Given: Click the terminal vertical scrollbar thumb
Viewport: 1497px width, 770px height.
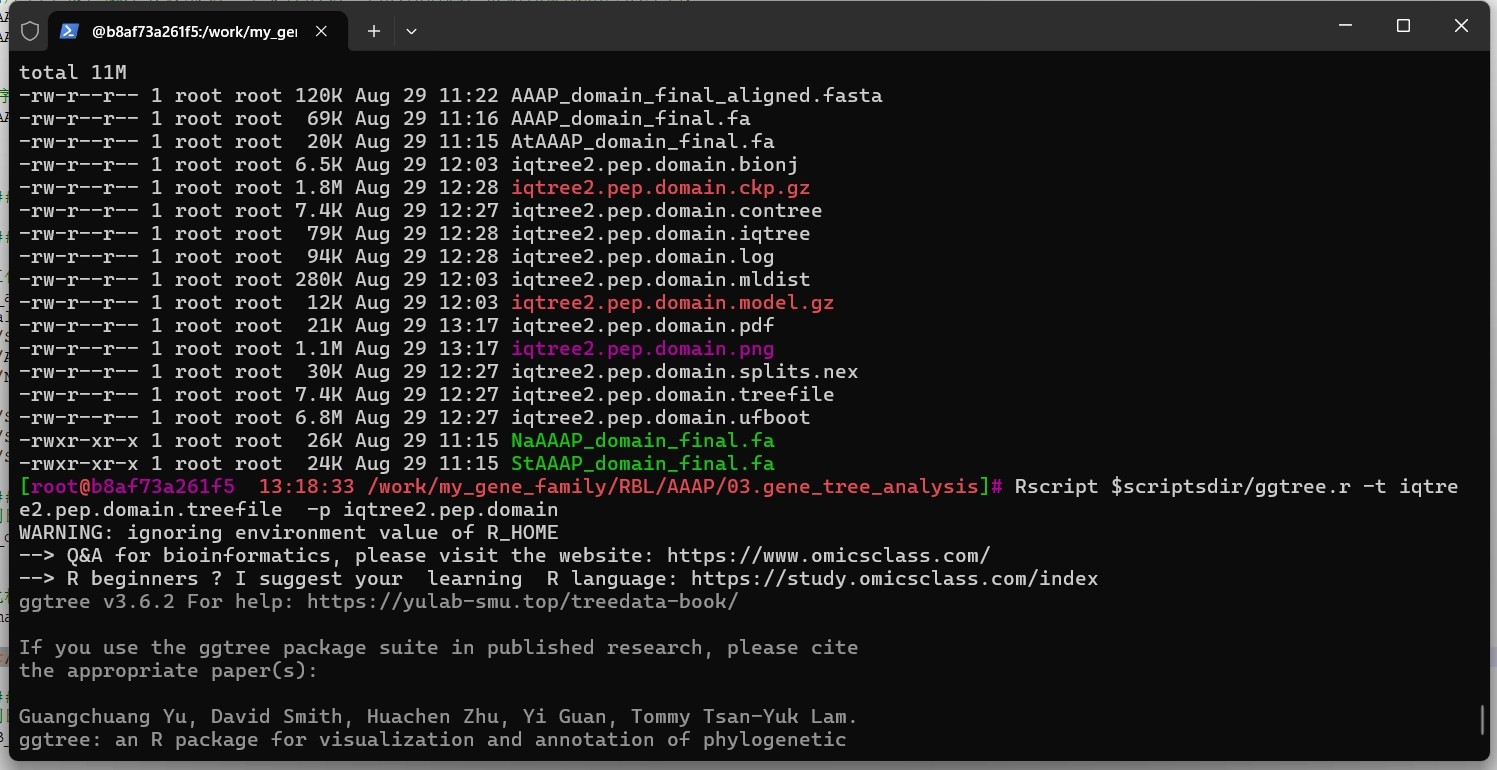Looking at the screenshot, I should click(1482, 719).
